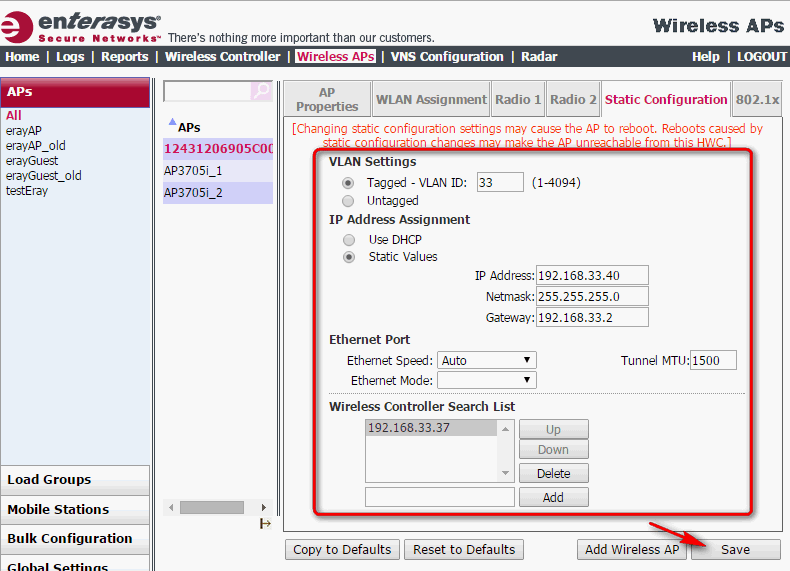The width and height of the screenshot is (790, 571).
Task: Select the Static Values radio button
Action: click(349, 257)
